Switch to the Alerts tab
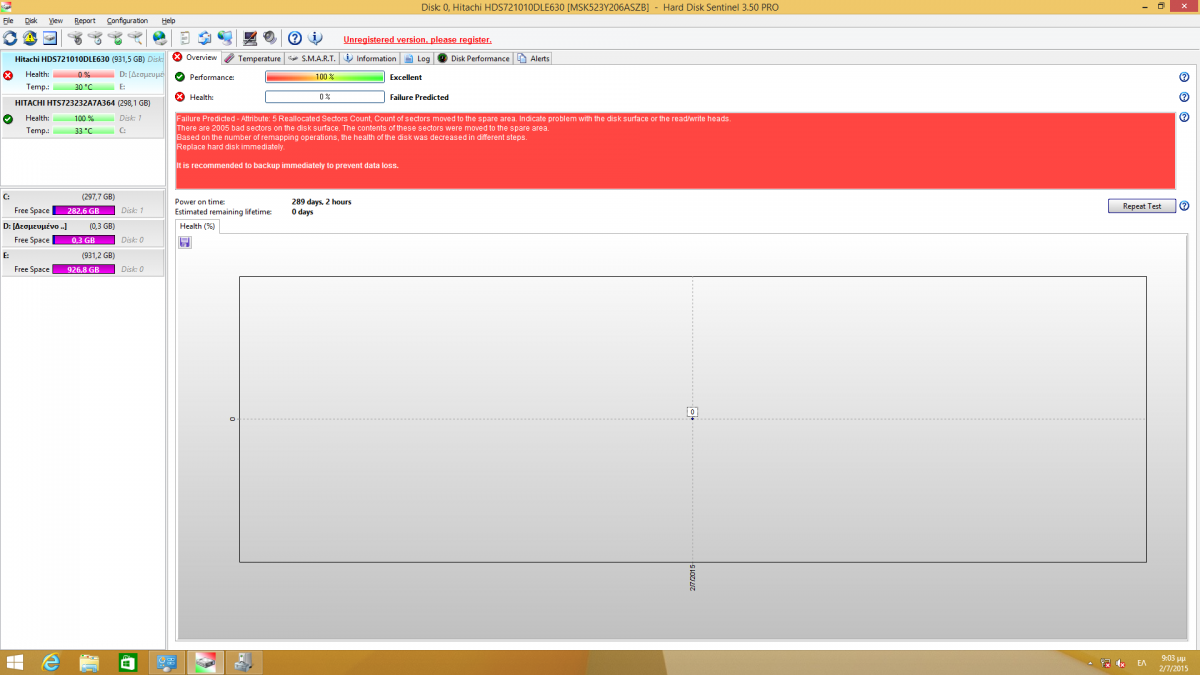 click(533, 58)
